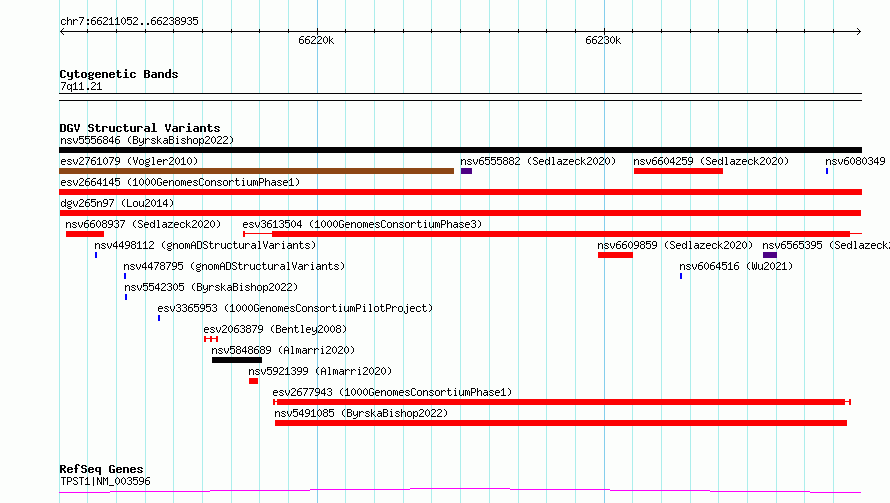The width and height of the screenshot is (890, 503).
Task: Open the nsv6604259 (Sedlazeck2020) label
Action: (x=711, y=161)
